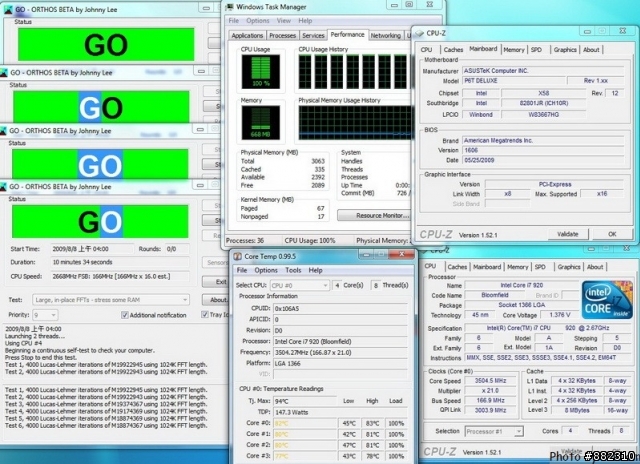The width and height of the screenshot is (640, 464).
Task: Switch to Graphics tab in upper CPU-Z window
Action: coord(565,49)
